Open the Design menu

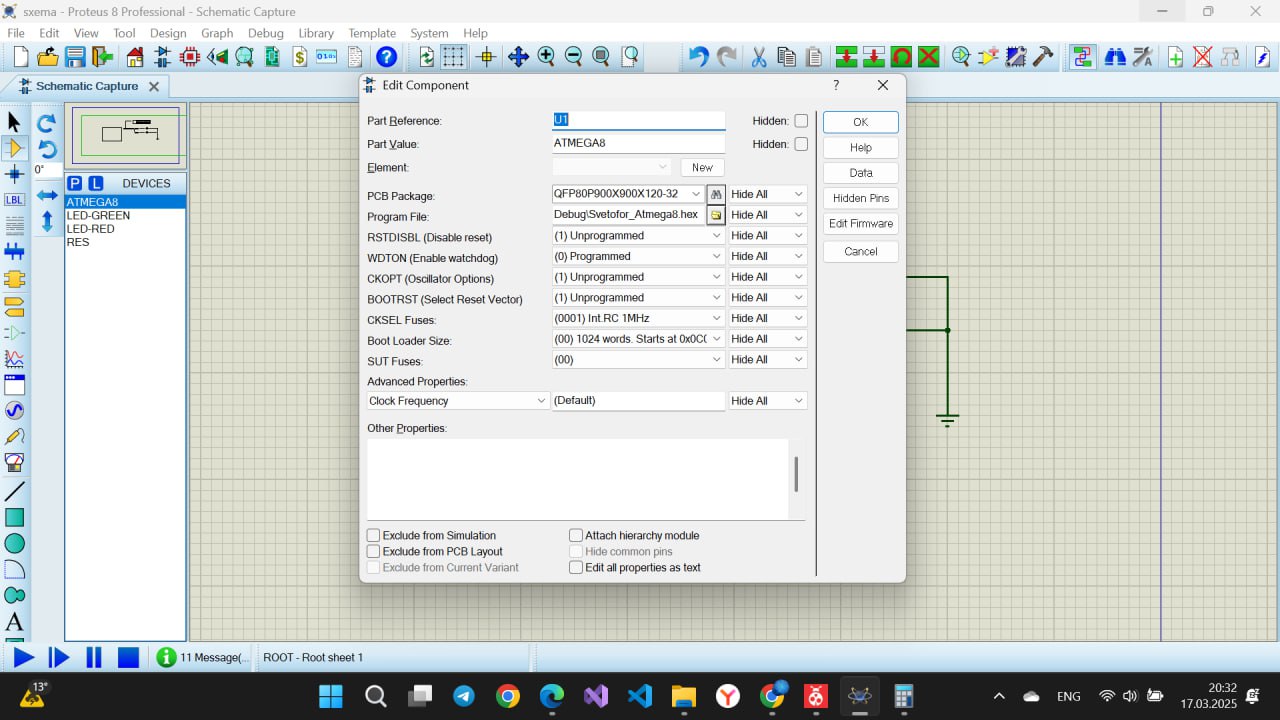point(168,33)
